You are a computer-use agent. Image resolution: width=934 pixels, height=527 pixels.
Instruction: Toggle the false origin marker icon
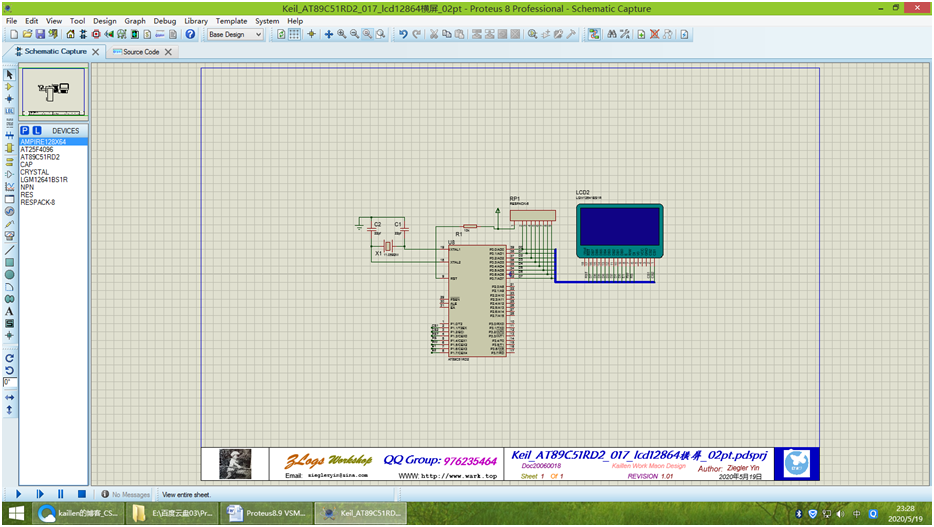pyautogui.click(x=311, y=35)
